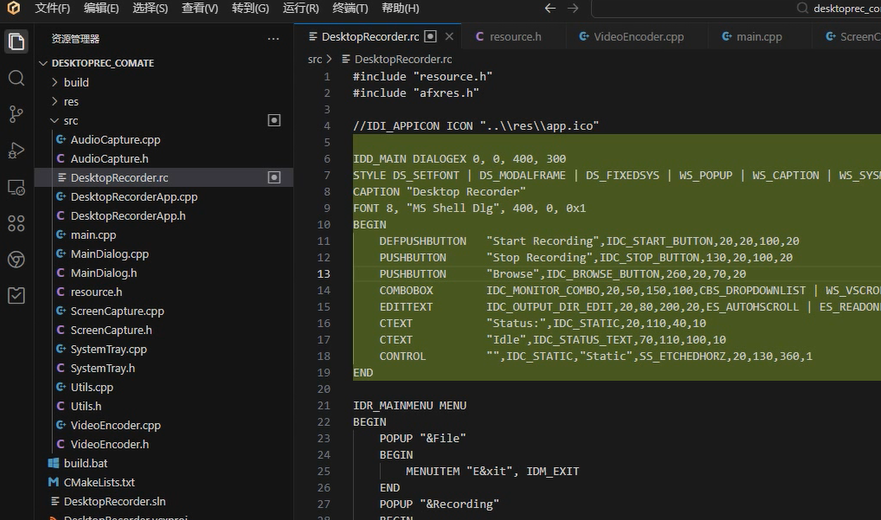Open SystemTray.cpp in file tree
The image size is (881, 520).
tap(163, 349)
